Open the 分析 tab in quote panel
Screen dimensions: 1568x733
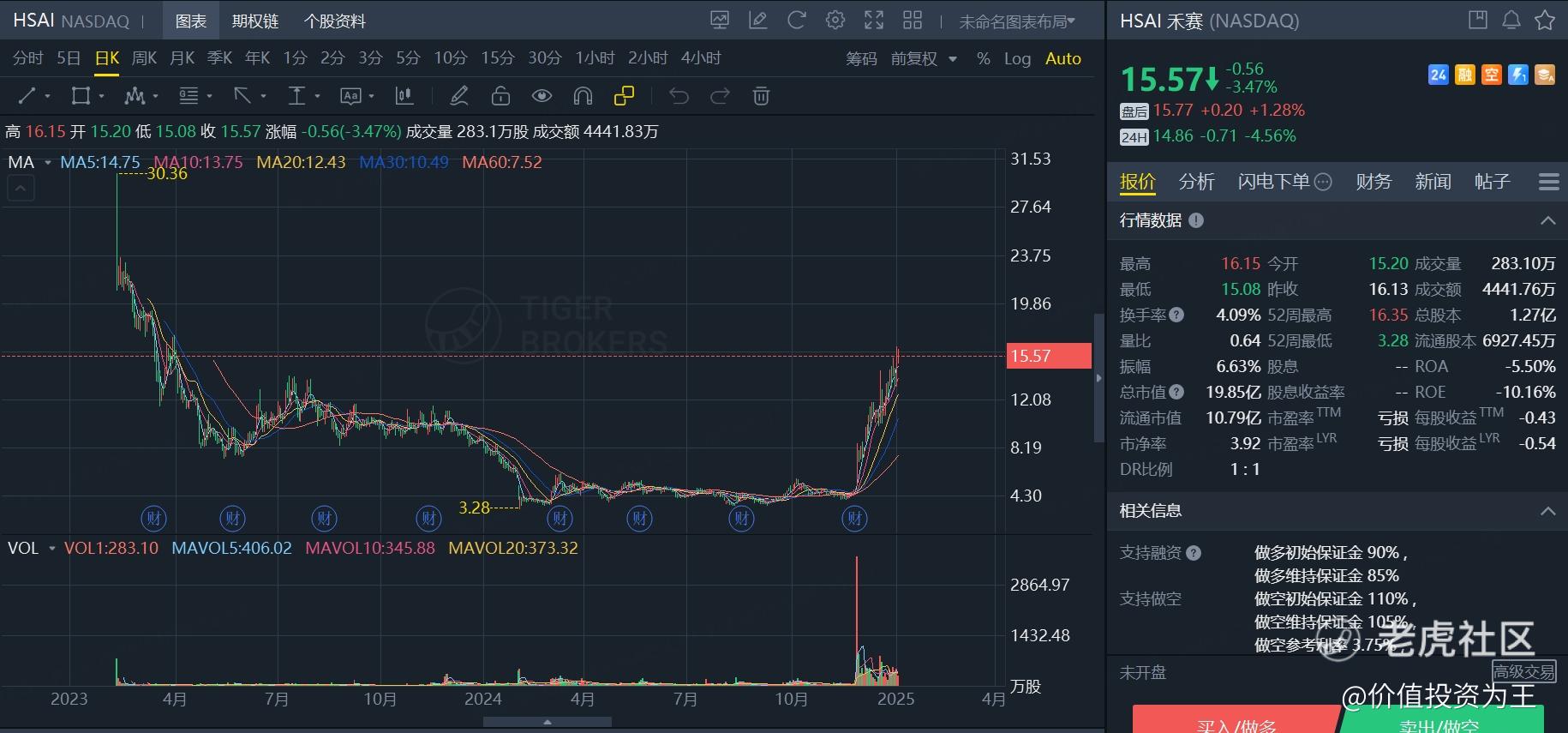(x=1196, y=182)
